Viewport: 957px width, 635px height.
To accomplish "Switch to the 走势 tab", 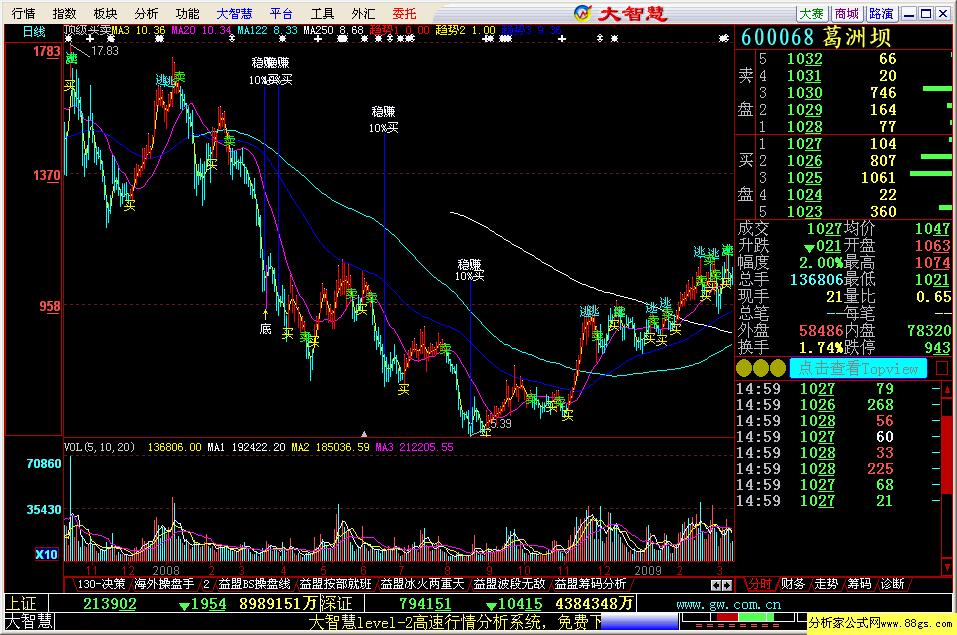I will 826,584.
